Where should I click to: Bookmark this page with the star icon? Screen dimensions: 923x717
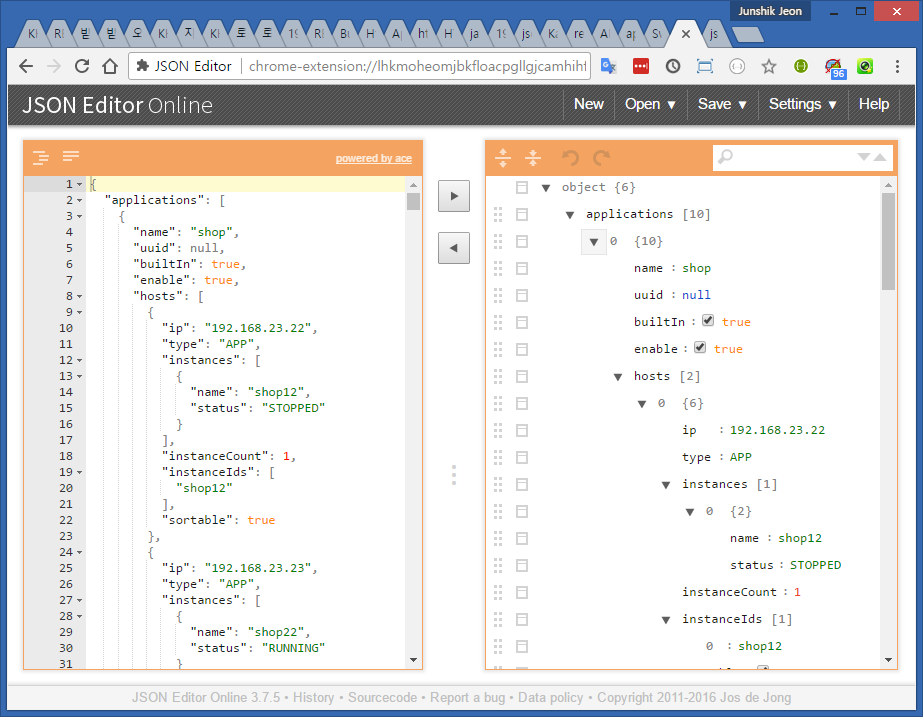(768, 66)
